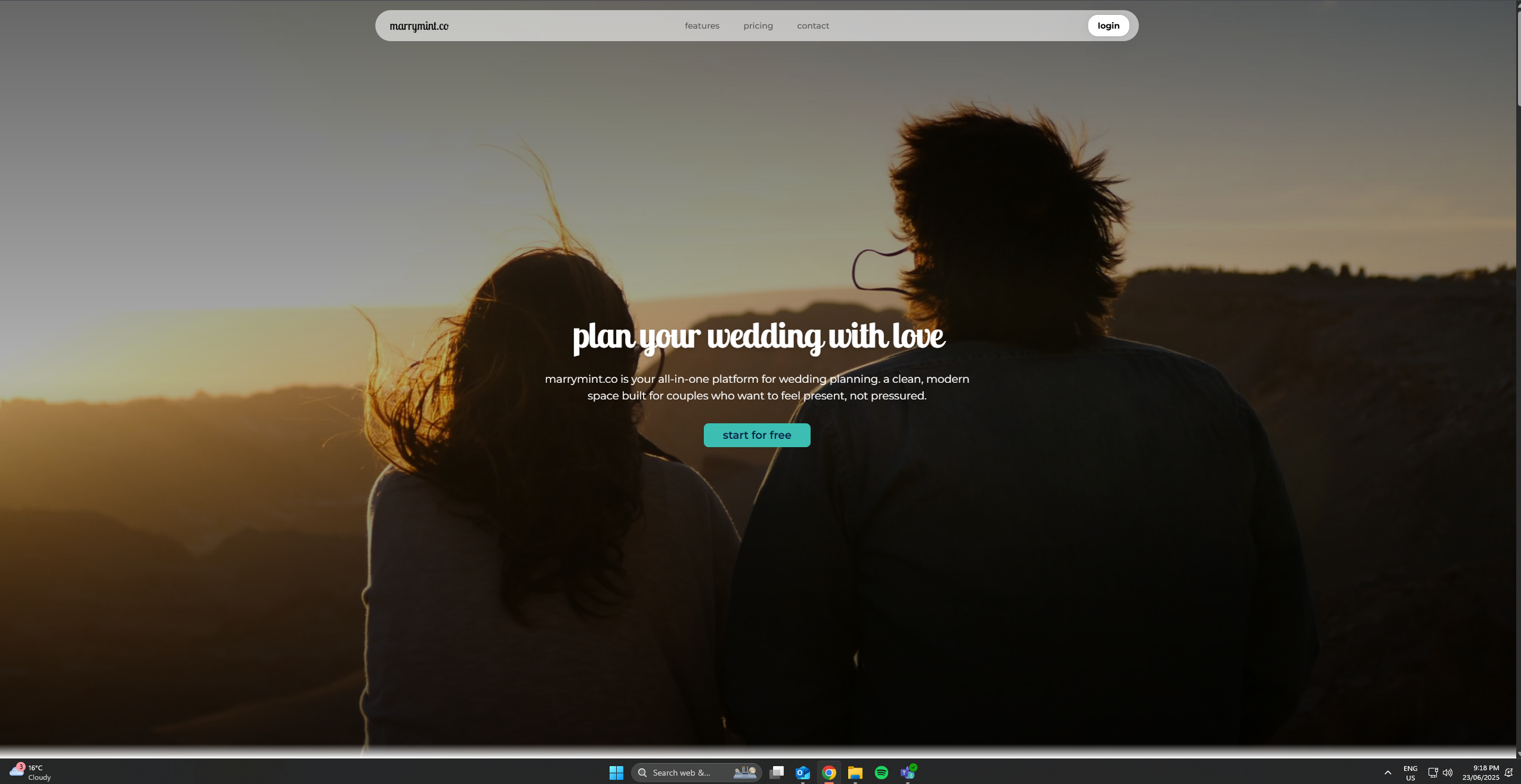The image size is (1521, 784).
Task: Launch Outlook from the taskbar
Action: click(x=802, y=773)
